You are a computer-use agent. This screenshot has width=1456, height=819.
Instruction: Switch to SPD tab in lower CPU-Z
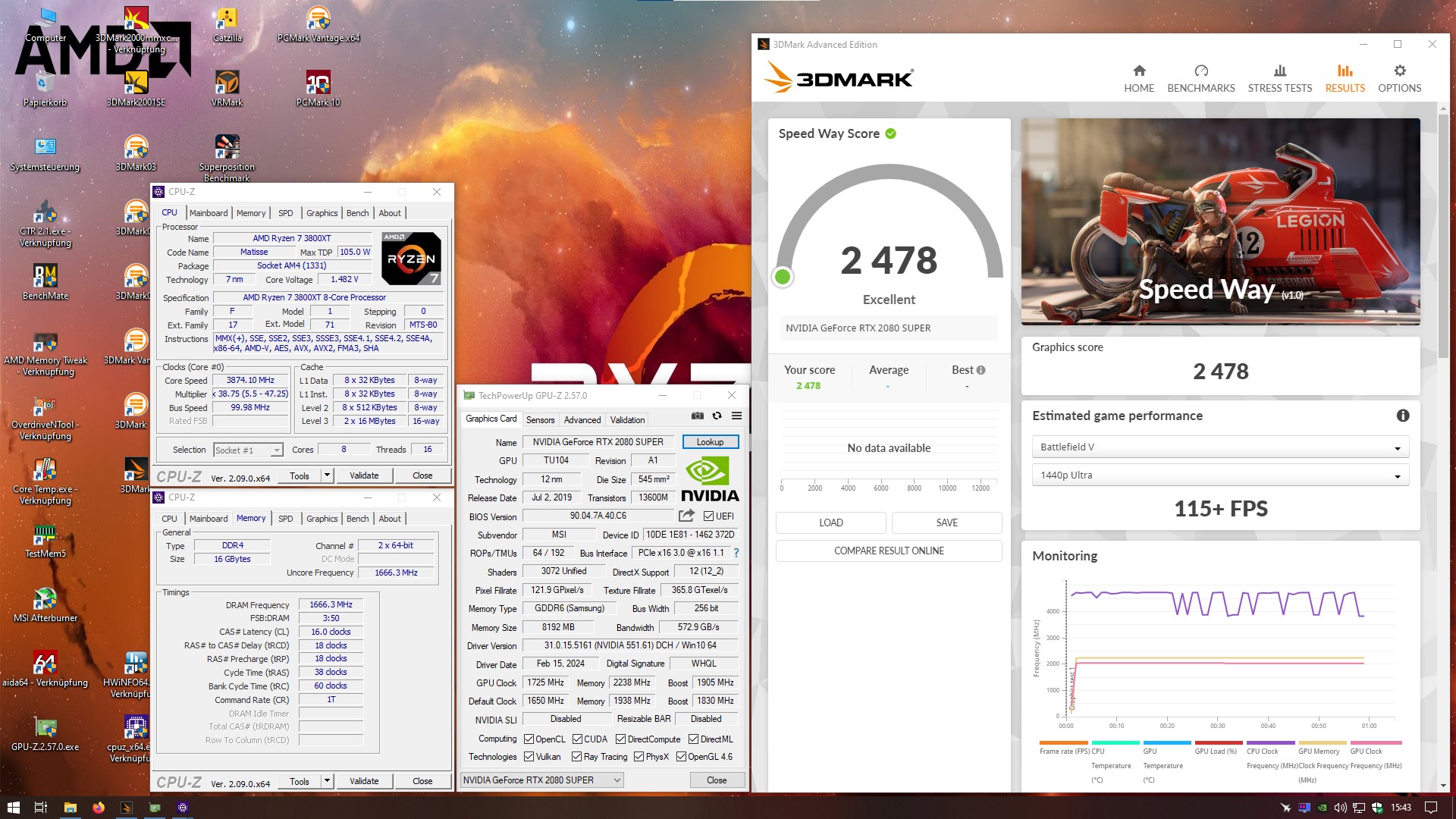(285, 519)
